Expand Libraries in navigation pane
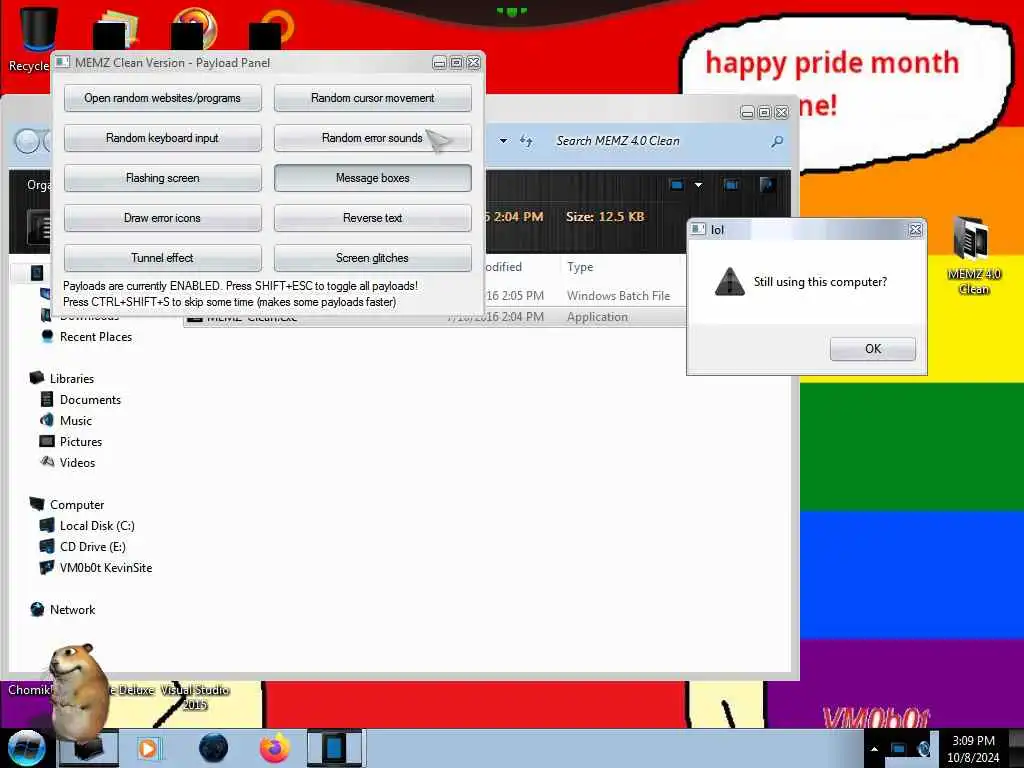This screenshot has width=1024, height=768. tap(71, 379)
